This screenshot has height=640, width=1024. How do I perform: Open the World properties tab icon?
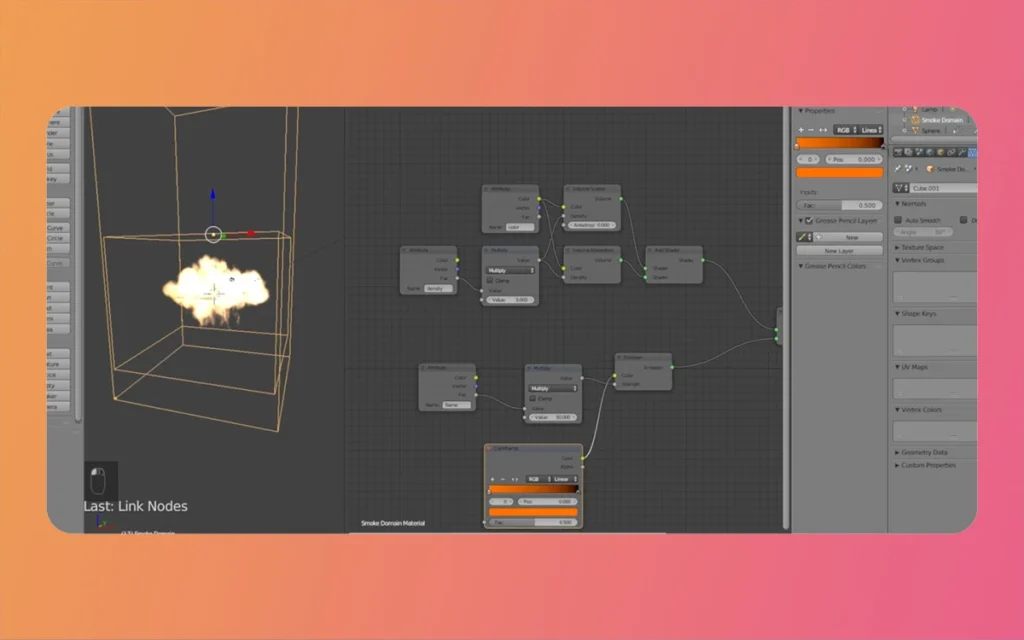930,152
